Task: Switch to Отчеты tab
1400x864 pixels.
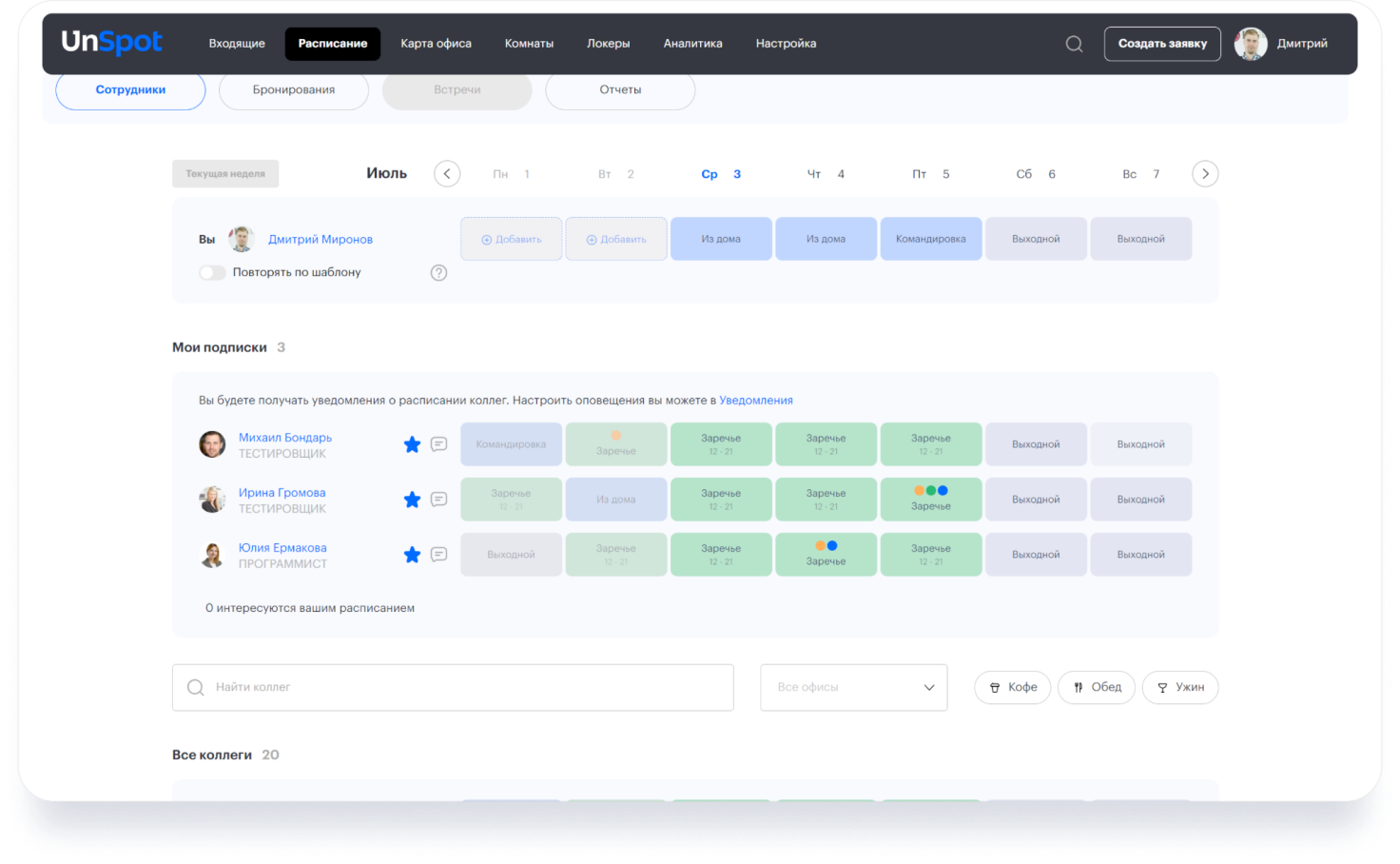Action: coord(620,89)
